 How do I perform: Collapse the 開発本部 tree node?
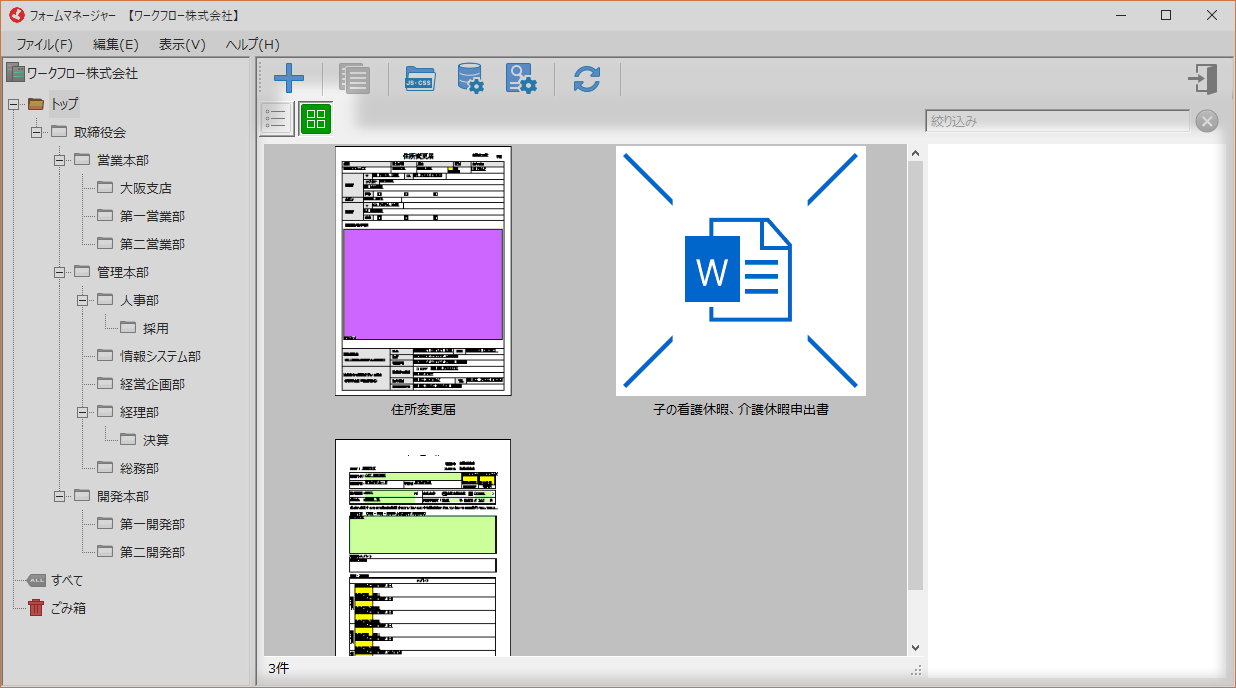click(60, 496)
